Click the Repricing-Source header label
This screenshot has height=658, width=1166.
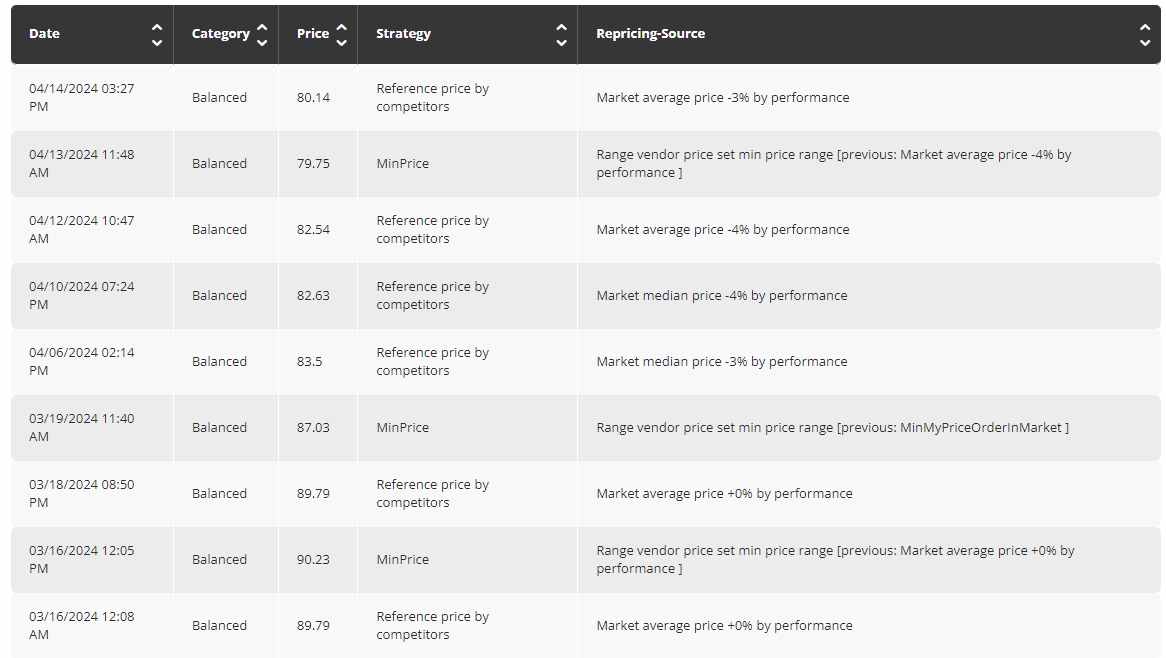pos(650,34)
